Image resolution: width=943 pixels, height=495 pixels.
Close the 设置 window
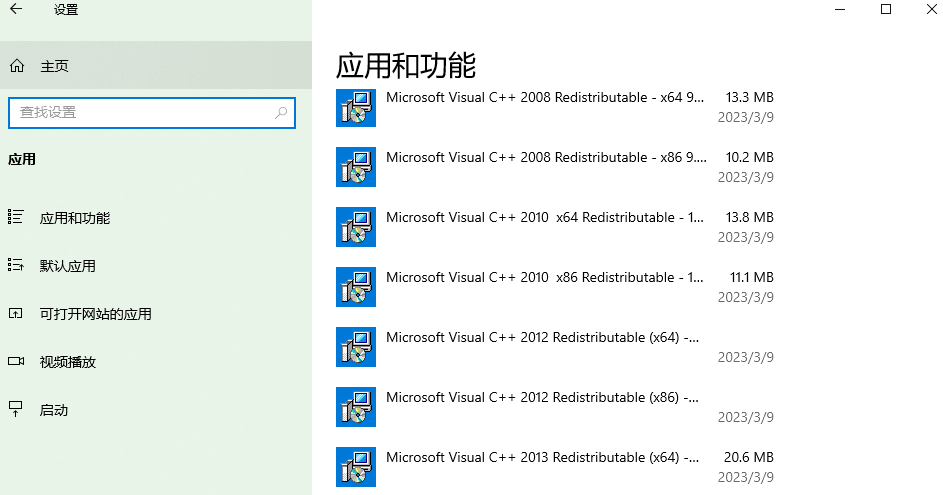click(x=931, y=9)
